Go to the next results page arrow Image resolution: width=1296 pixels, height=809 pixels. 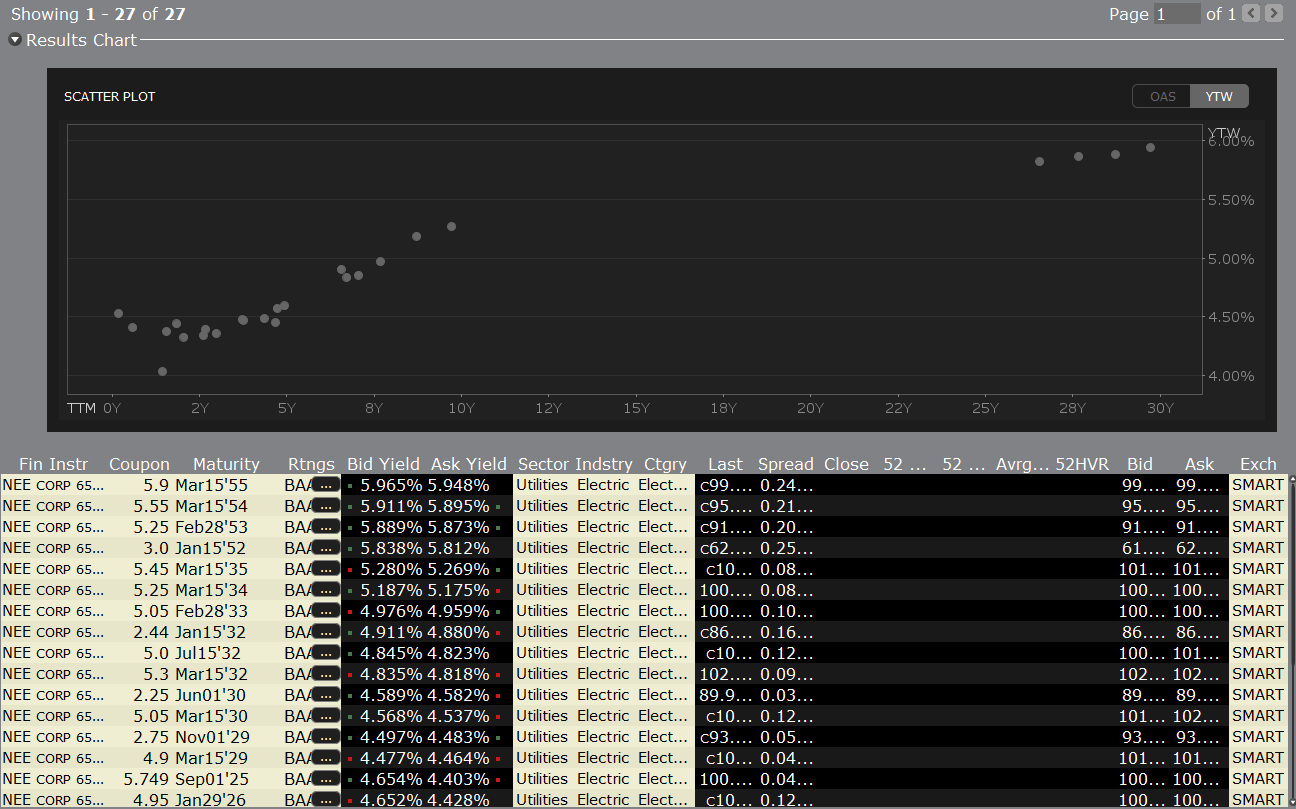[x=1273, y=13]
